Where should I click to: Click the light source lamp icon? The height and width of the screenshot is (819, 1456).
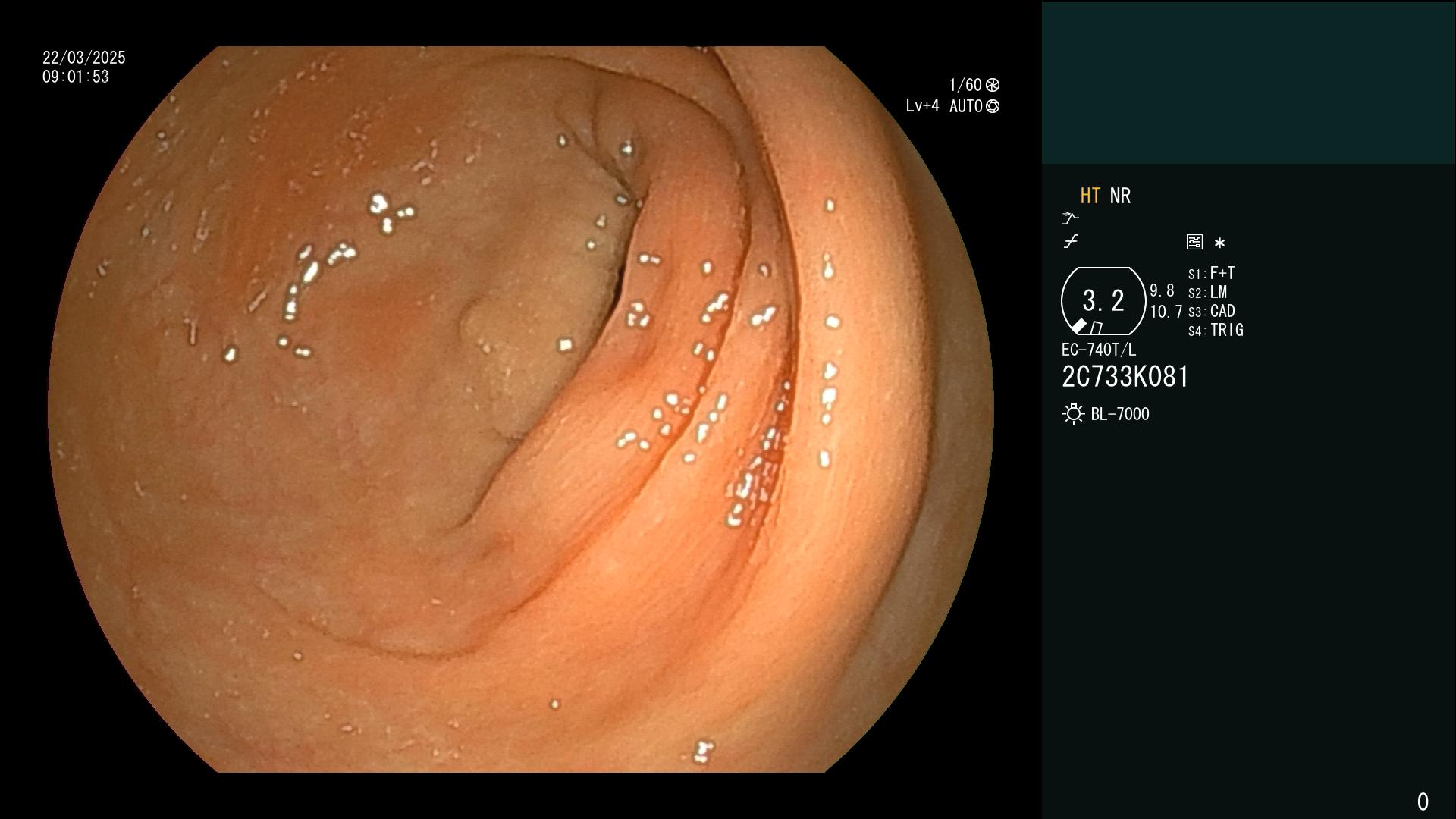[1073, 414]
